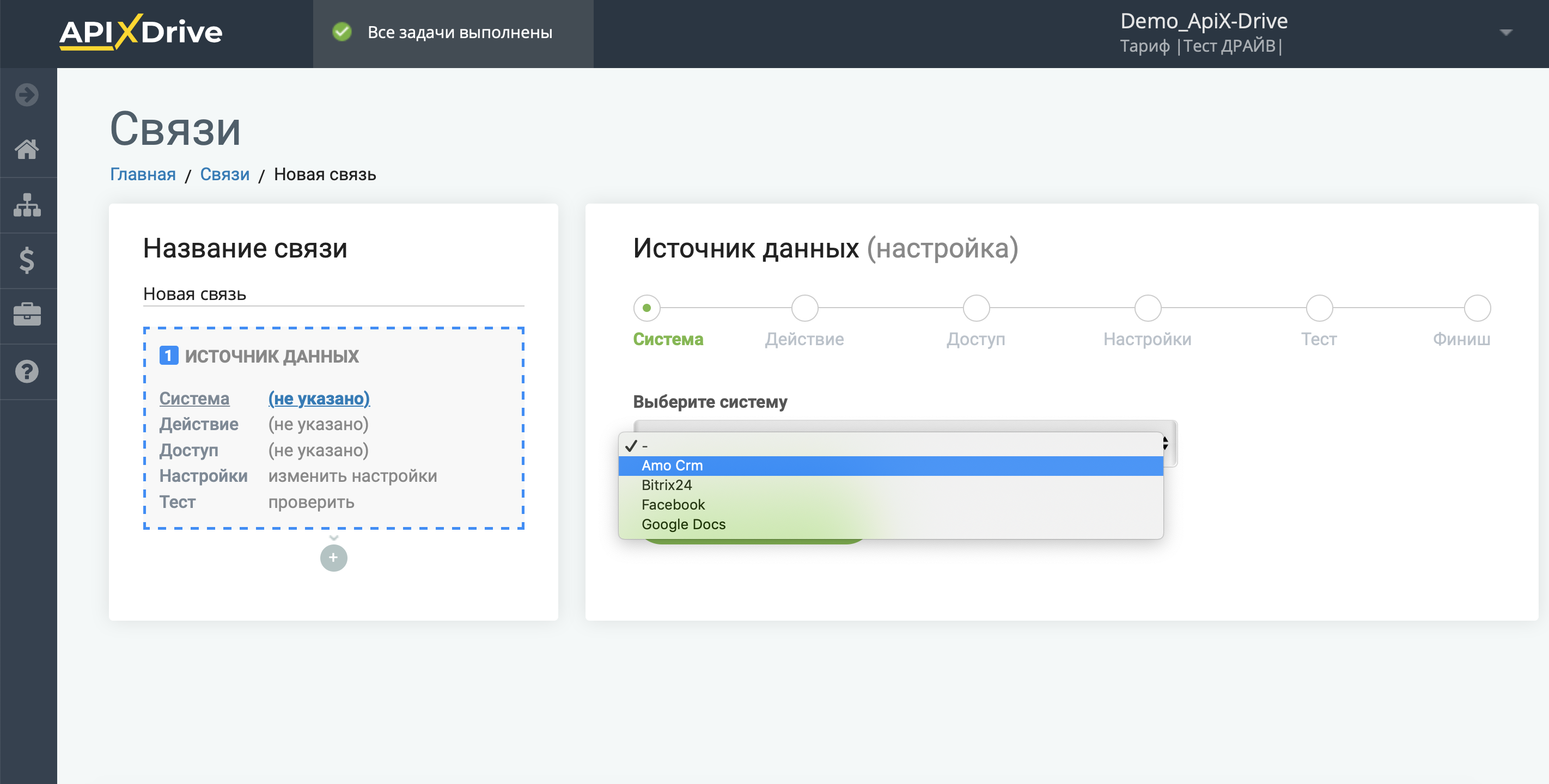Viewport: 1549px width, 784px height.
Task: Open the help question mark icon
Action: (27, 371)
